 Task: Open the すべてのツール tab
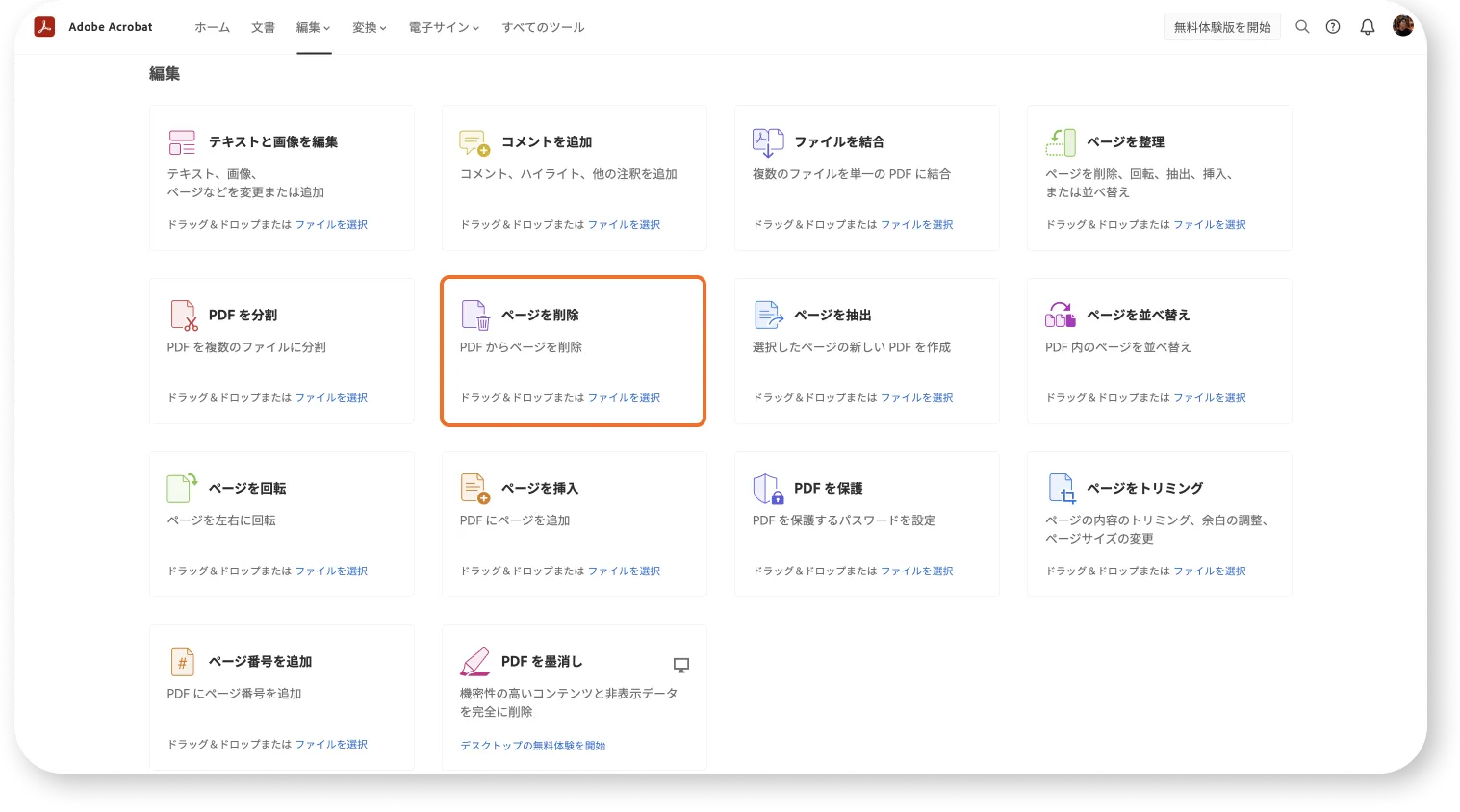[543, 27]
